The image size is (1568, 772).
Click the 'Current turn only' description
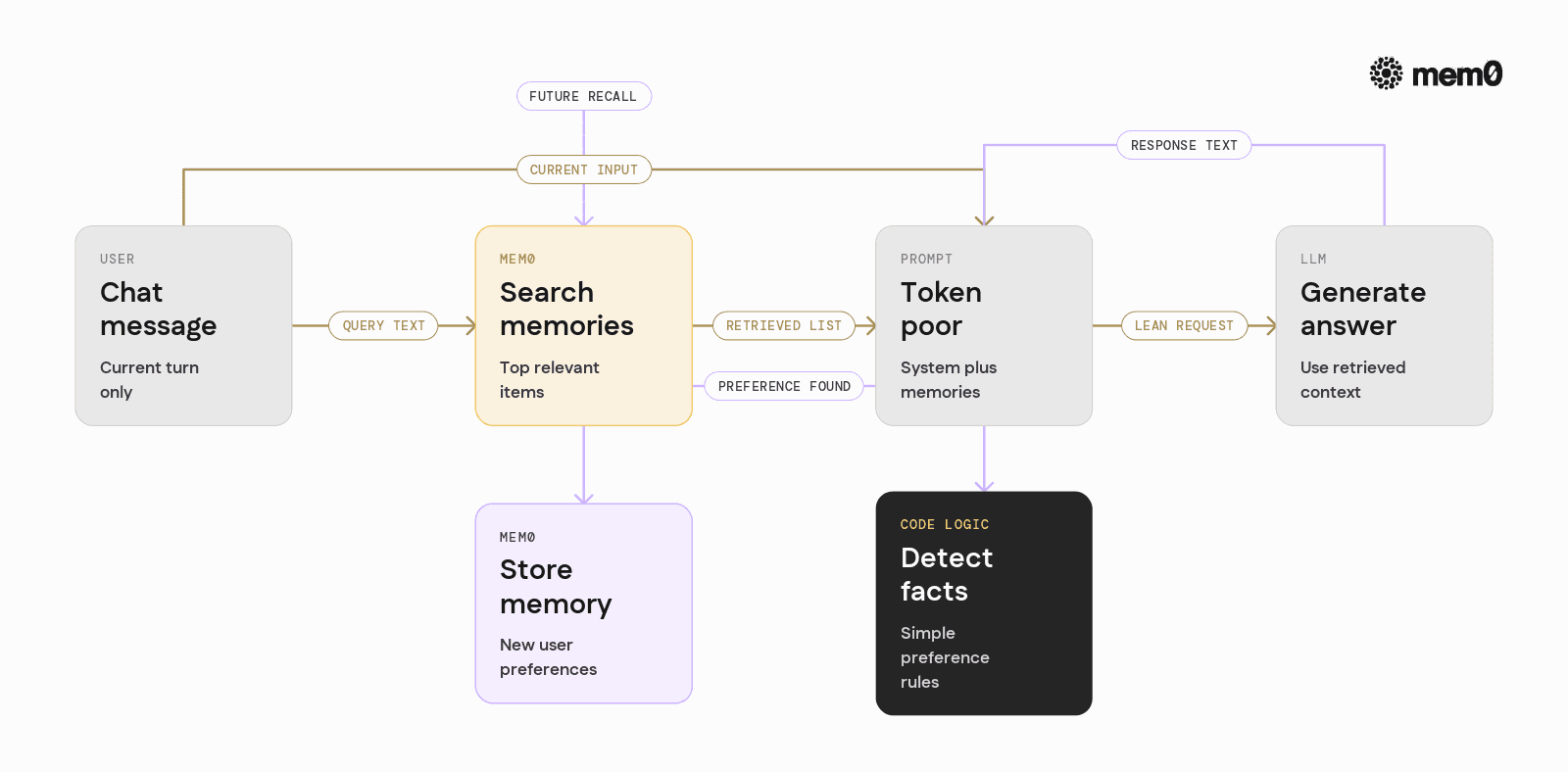[149, 379]
